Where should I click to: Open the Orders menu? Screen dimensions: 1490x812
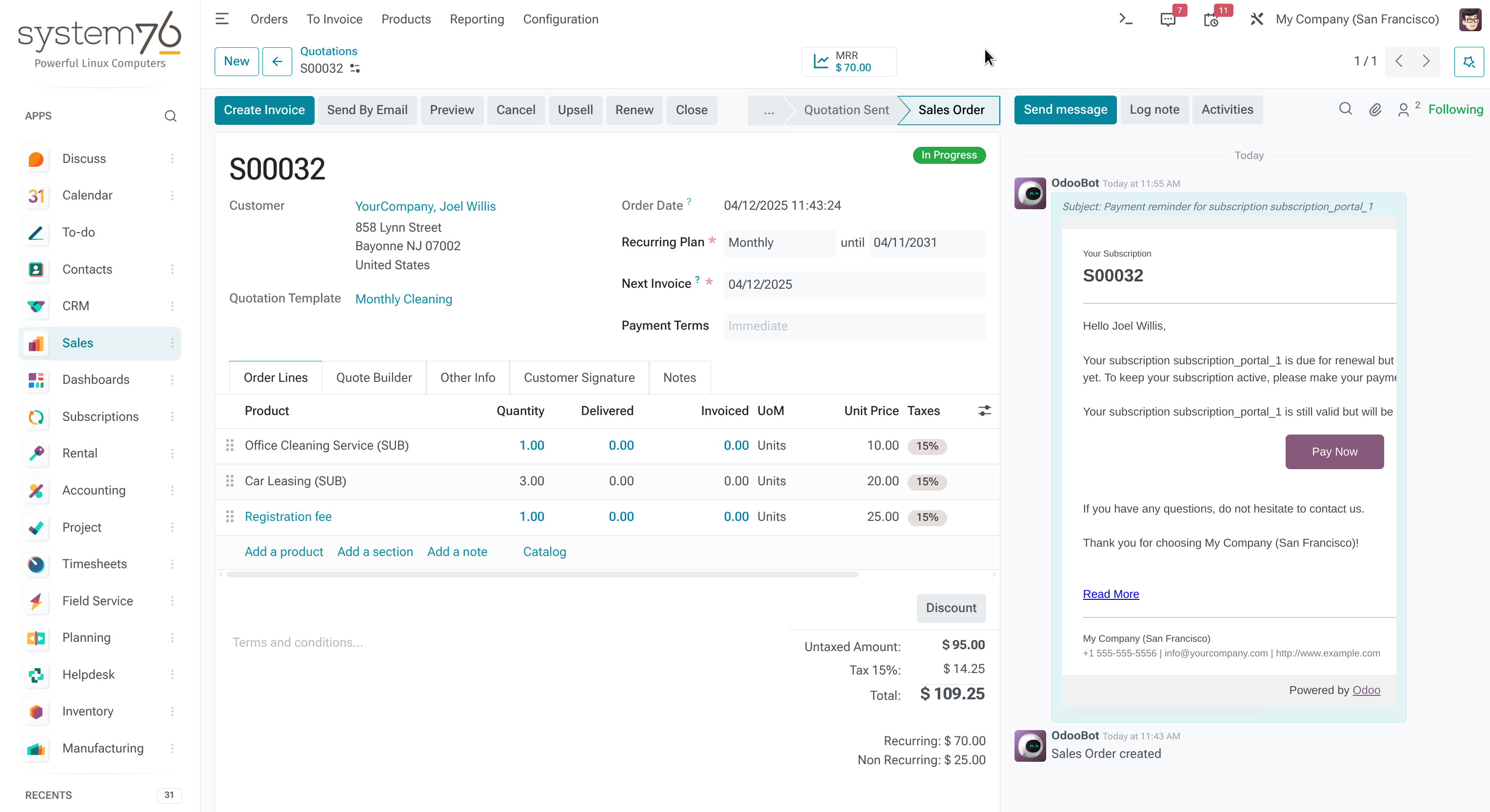269,19
